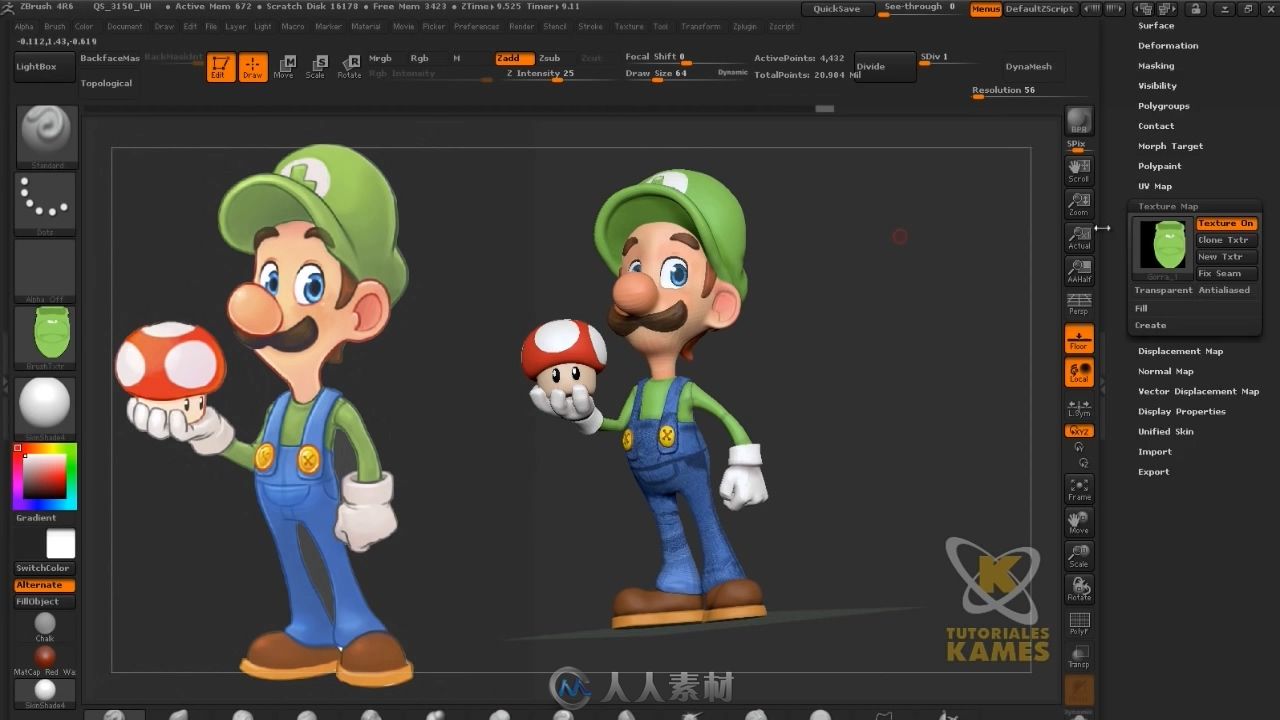Activate the Edit mode icon

click(221, 67)
